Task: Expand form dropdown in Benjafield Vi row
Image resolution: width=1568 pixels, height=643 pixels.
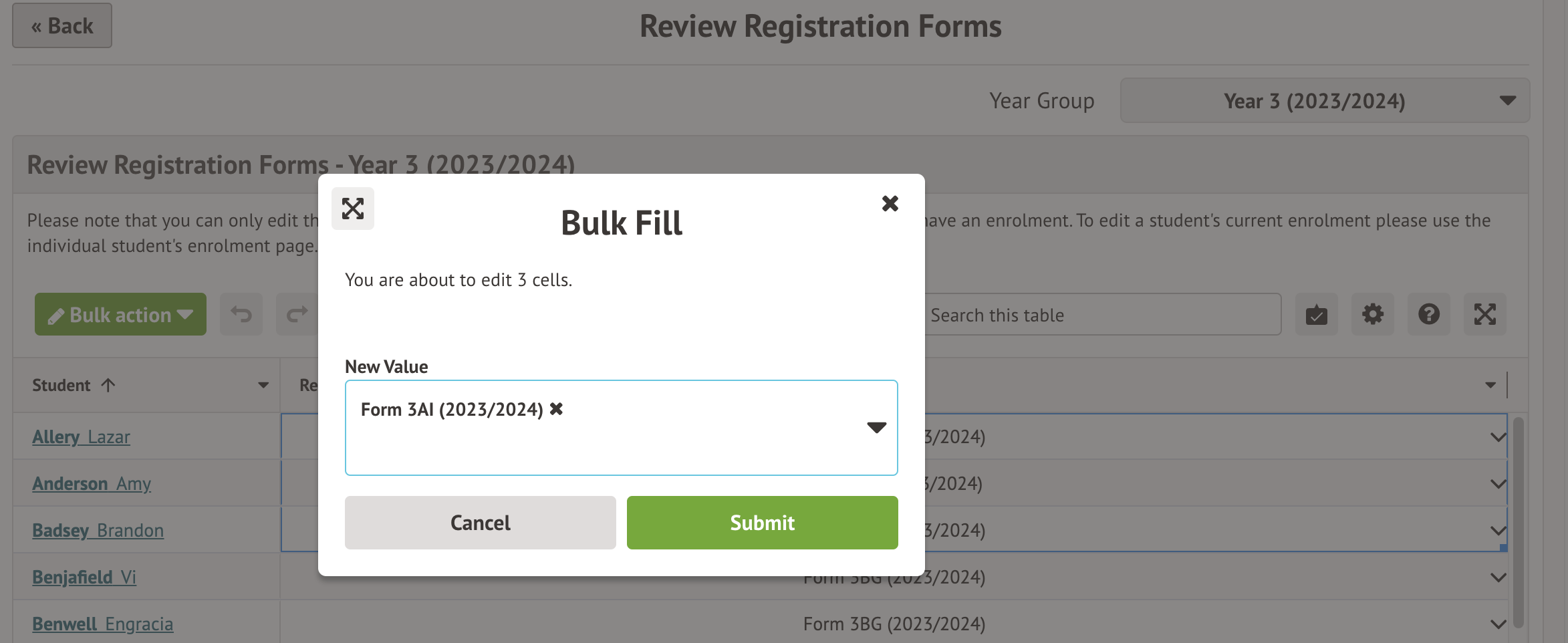Action: (1497, 577)
